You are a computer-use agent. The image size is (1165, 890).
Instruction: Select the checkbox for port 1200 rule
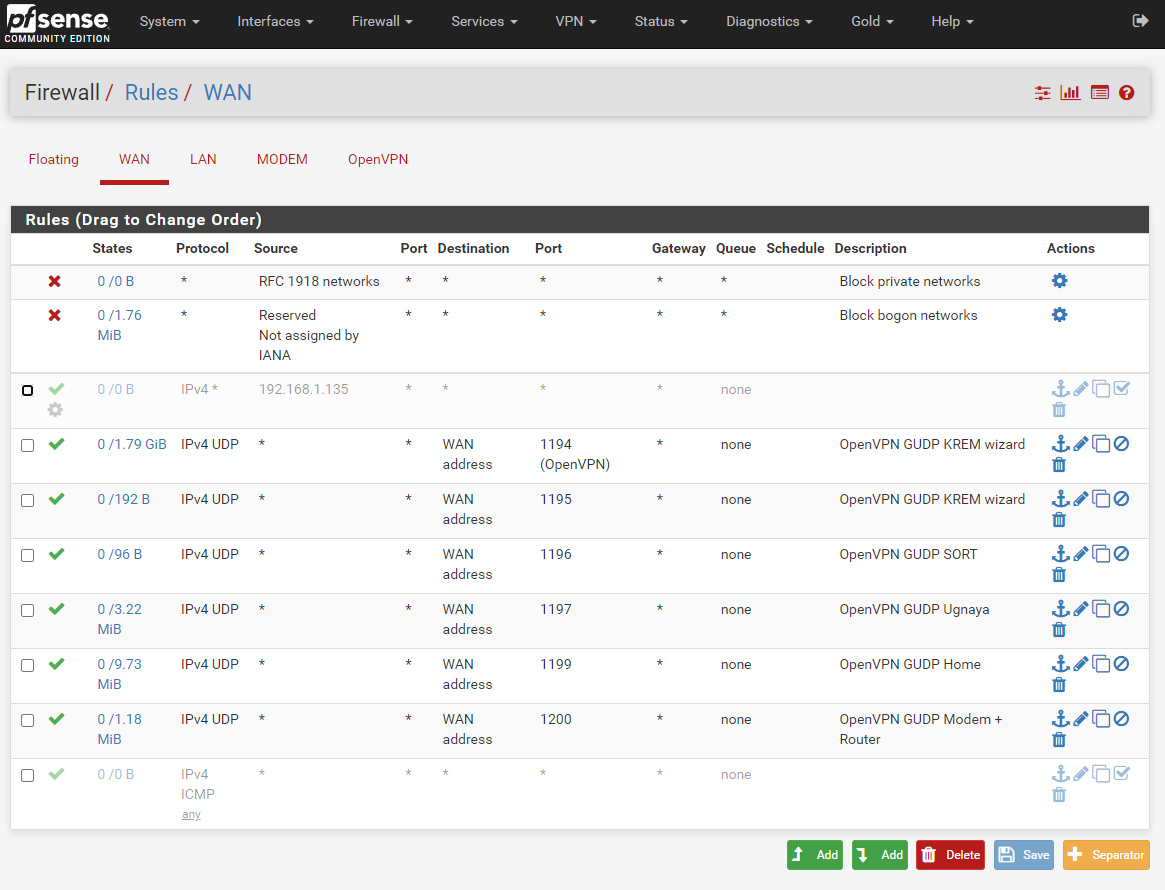[x=27, y=721]
